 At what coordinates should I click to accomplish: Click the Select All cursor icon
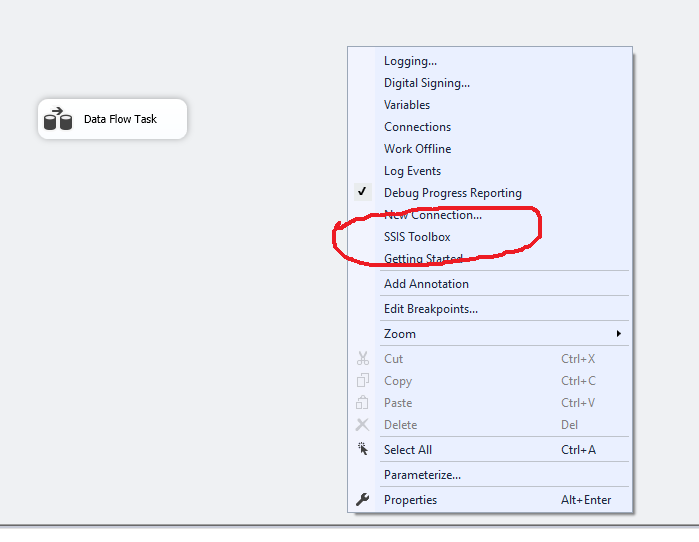coord(362,449)
